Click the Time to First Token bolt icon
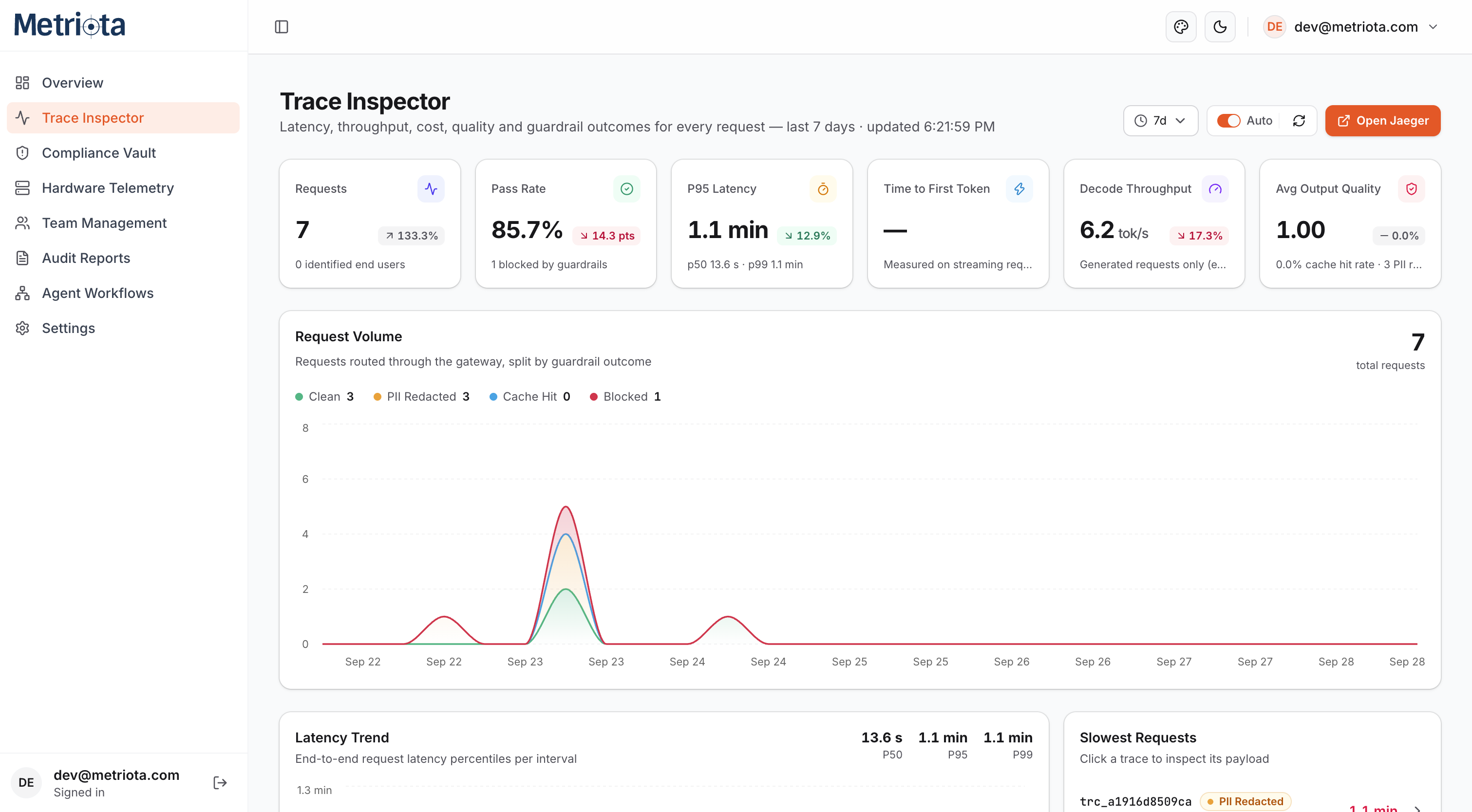The image size is (1472, 812). (1019, 188)
